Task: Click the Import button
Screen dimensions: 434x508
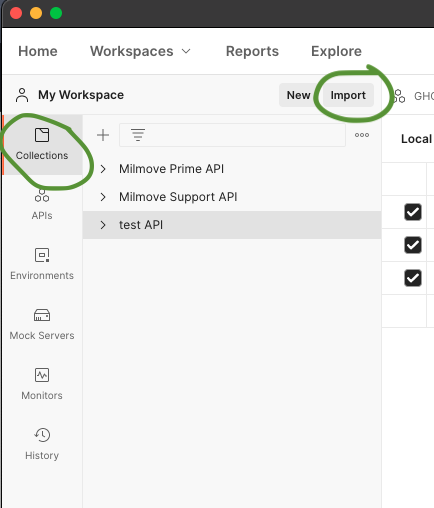Action: pyautogui.click(x=348, y=95)
